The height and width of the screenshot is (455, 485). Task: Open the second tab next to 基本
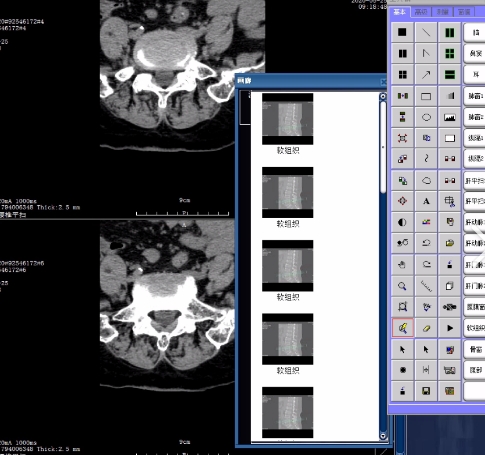pyautogui.click(x=421, y=12)
